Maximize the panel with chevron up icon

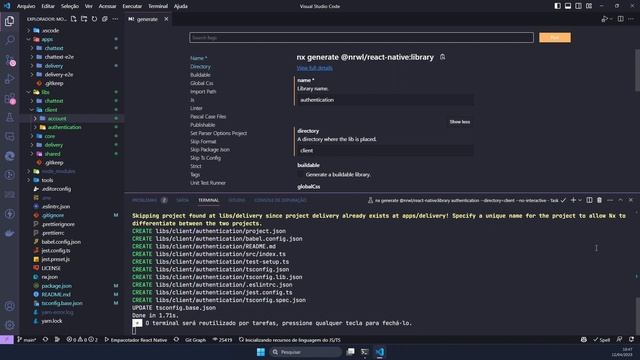(620, 200)
